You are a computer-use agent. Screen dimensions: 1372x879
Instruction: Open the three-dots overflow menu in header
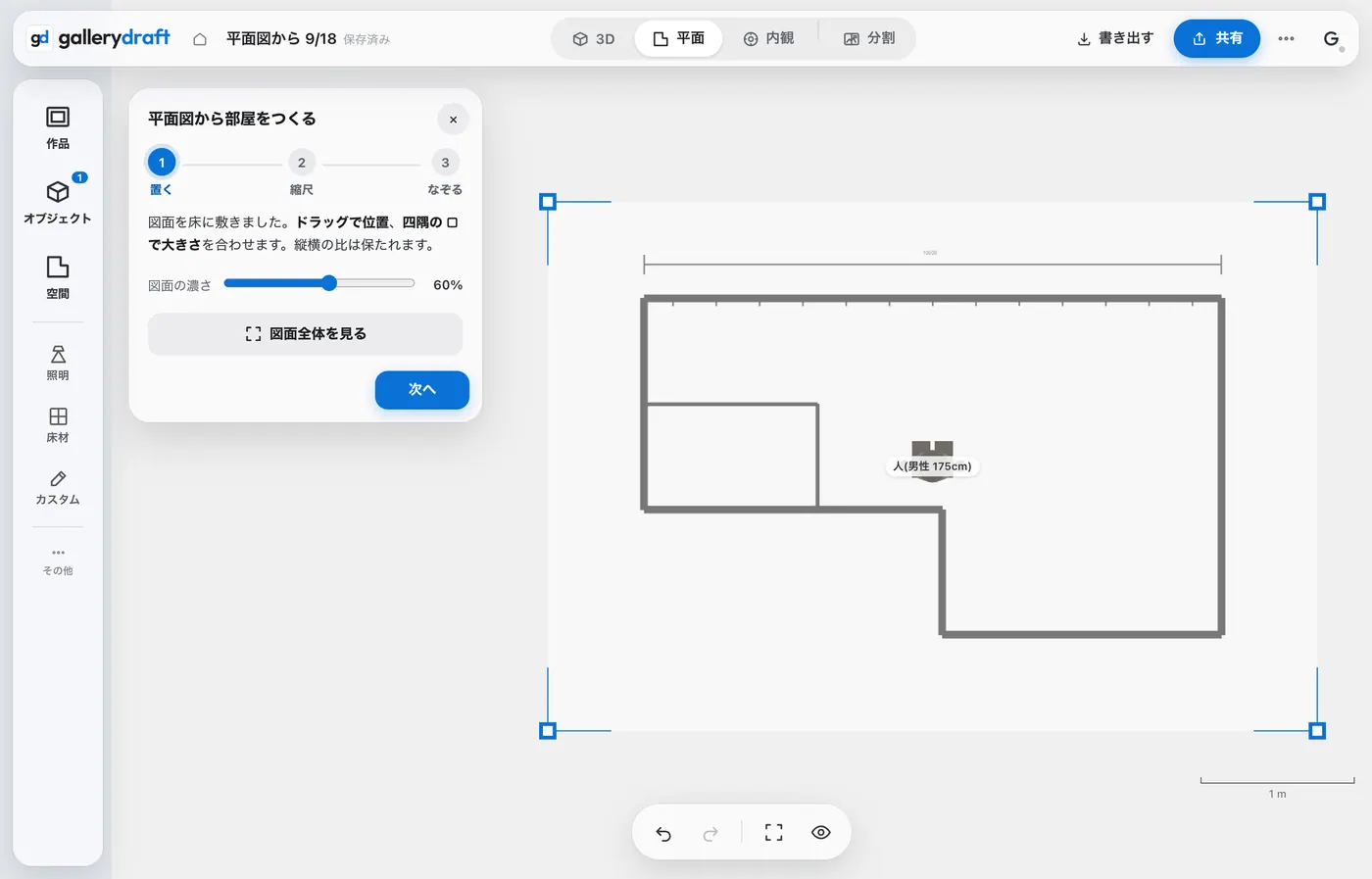1287,39
